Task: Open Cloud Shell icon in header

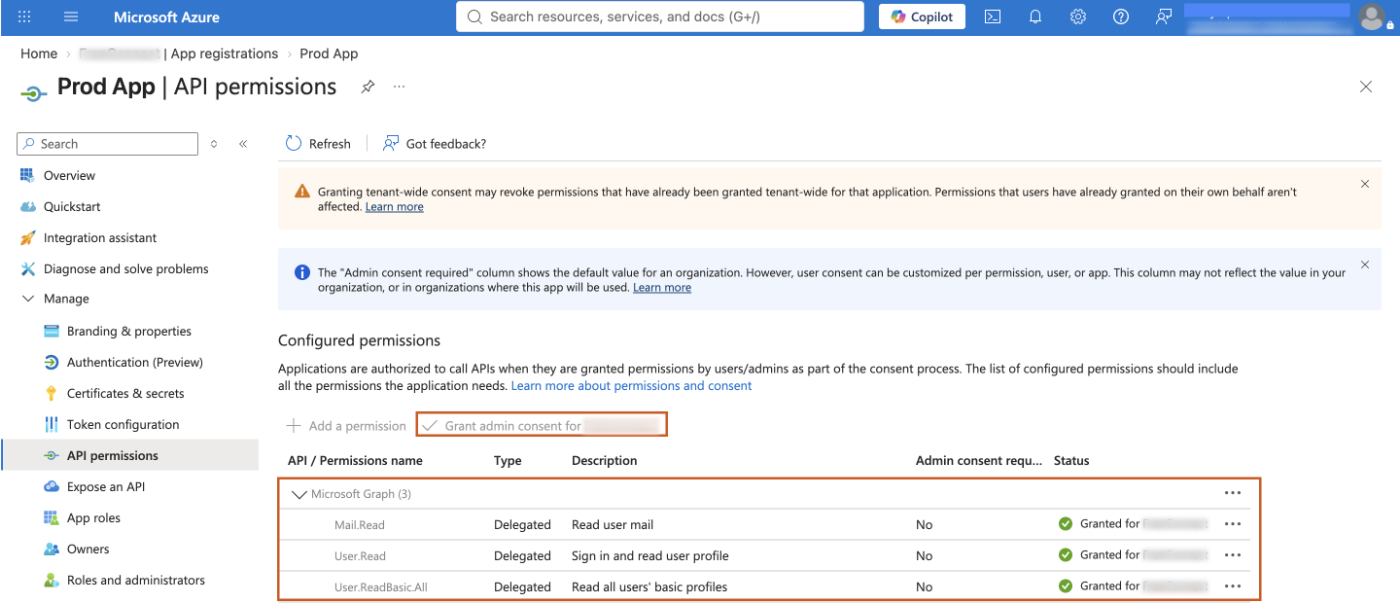Action: 992,17
